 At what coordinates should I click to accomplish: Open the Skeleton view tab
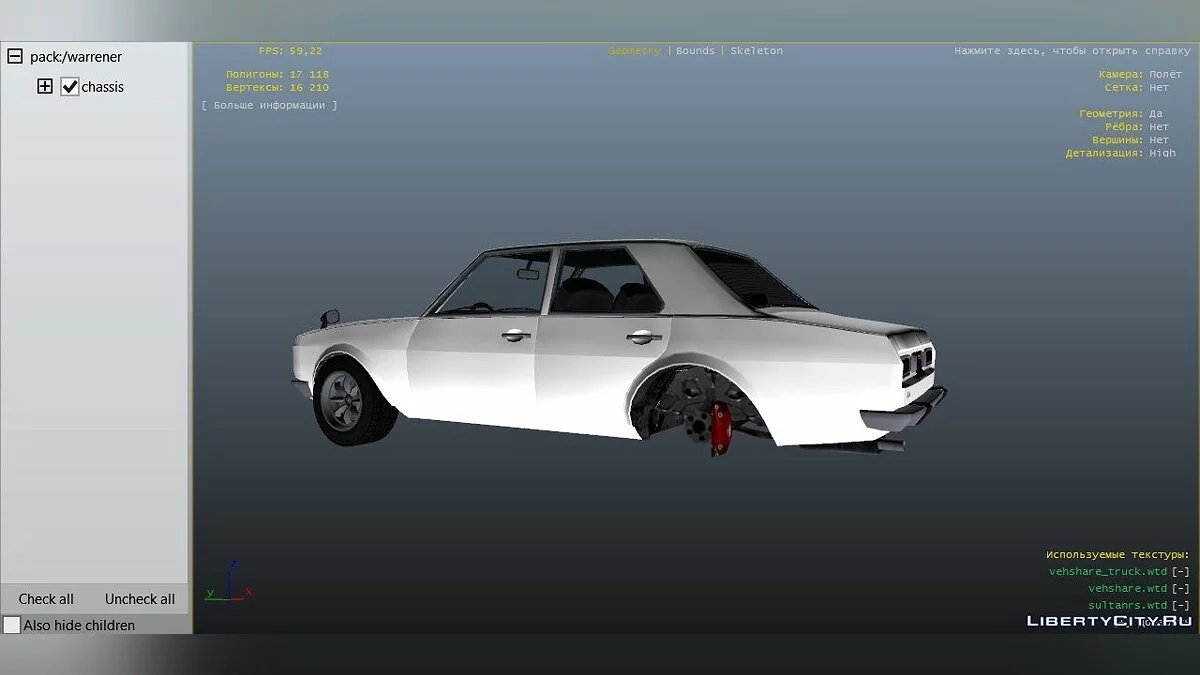click(x=756, y=51)
